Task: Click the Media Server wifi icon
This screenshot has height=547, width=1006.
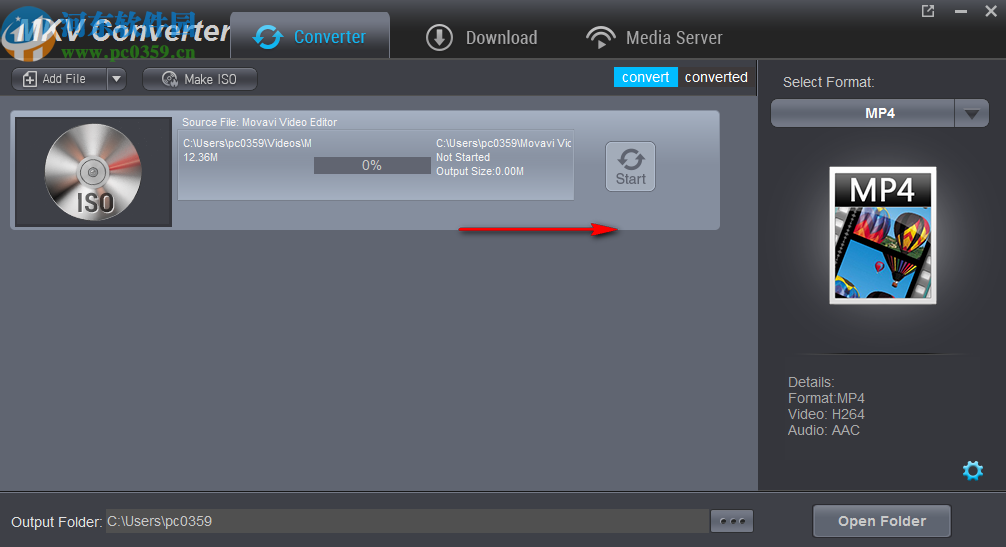Action: point(601,37)
